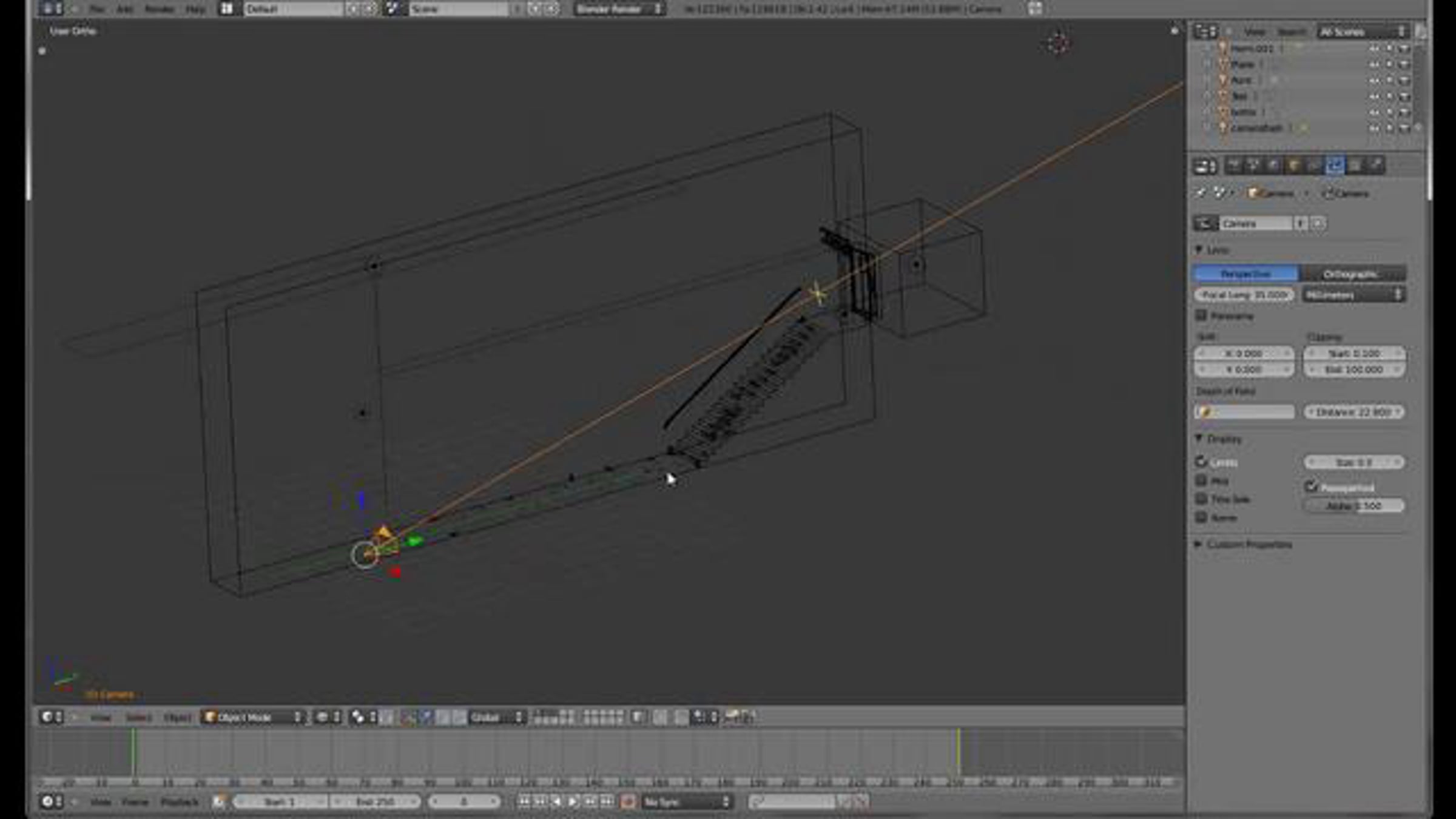The height and width of the screenshot is (819, 1456).
Task: Collapse the Lens panel section
Action: pos(1199,250)
